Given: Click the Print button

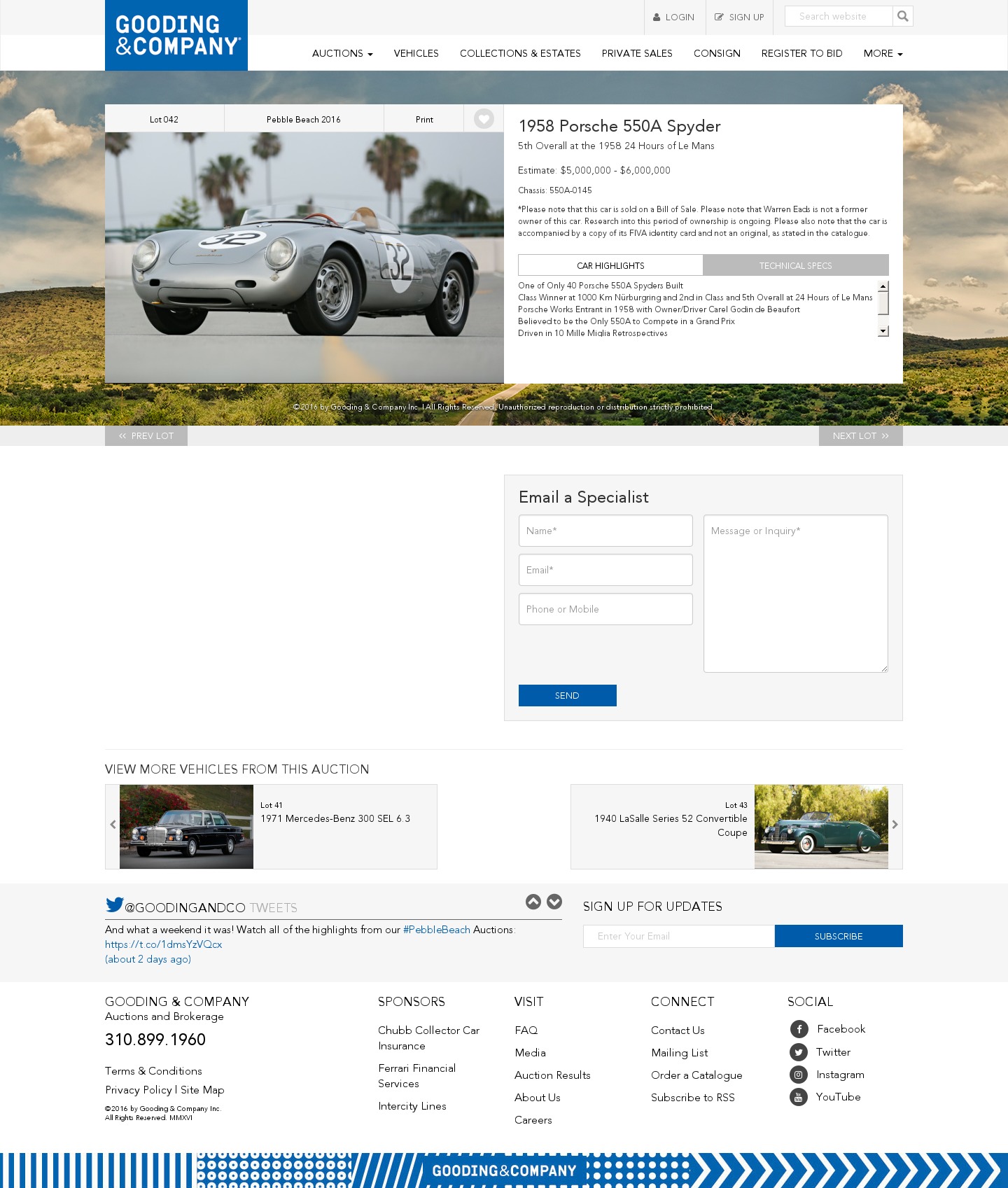Looking at the screenshot, I should 424,119.
